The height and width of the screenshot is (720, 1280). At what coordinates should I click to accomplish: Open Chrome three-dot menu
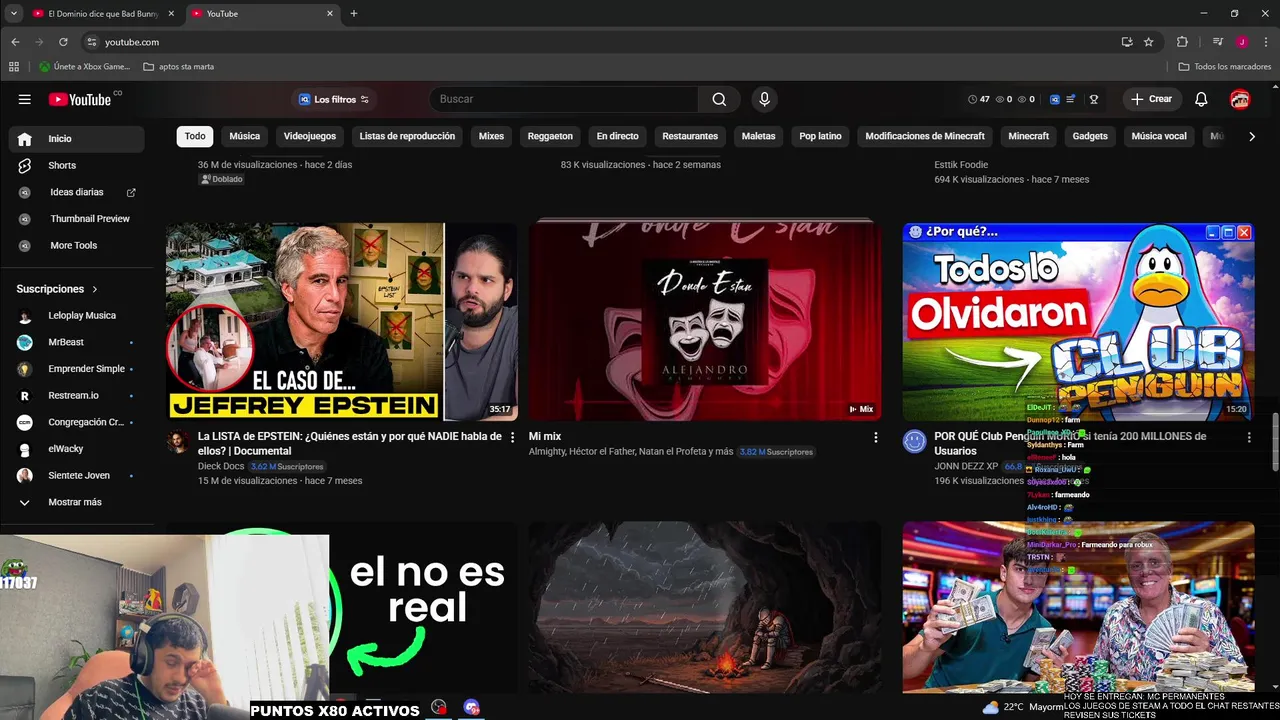1265,42
